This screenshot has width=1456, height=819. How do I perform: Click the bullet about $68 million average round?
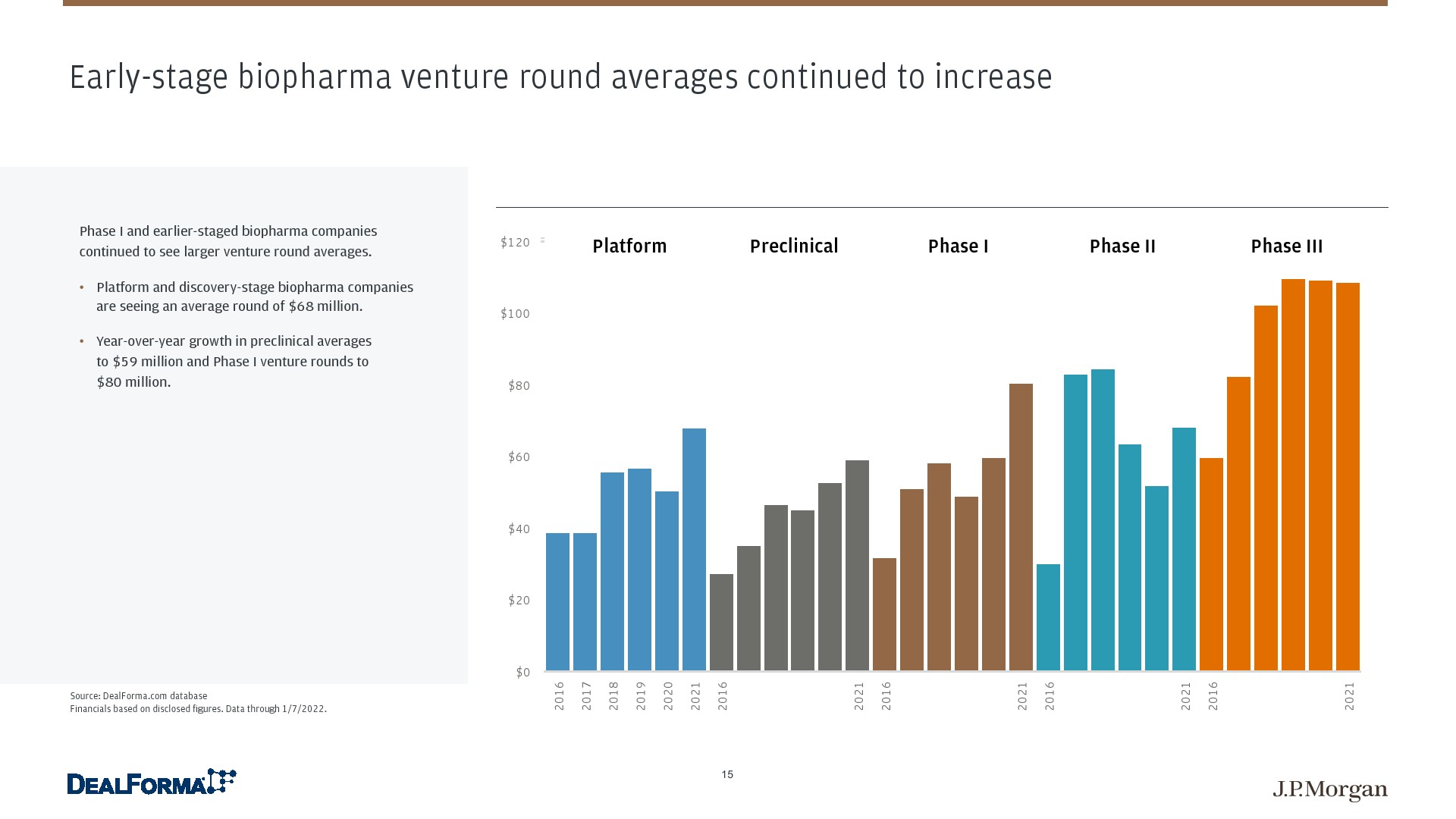[254, 297]
